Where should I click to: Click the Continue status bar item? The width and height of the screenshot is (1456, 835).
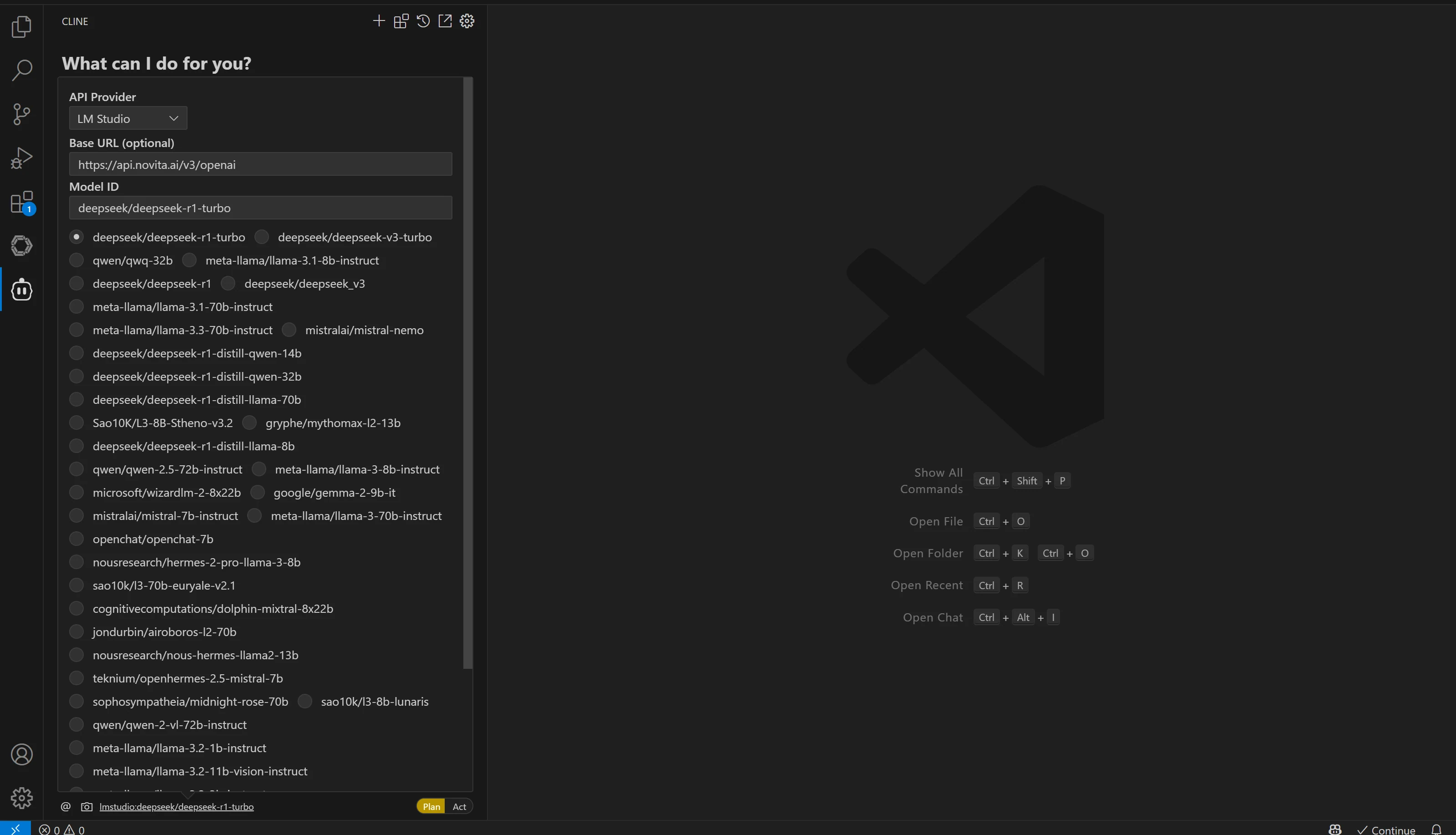pos(1385,829)
